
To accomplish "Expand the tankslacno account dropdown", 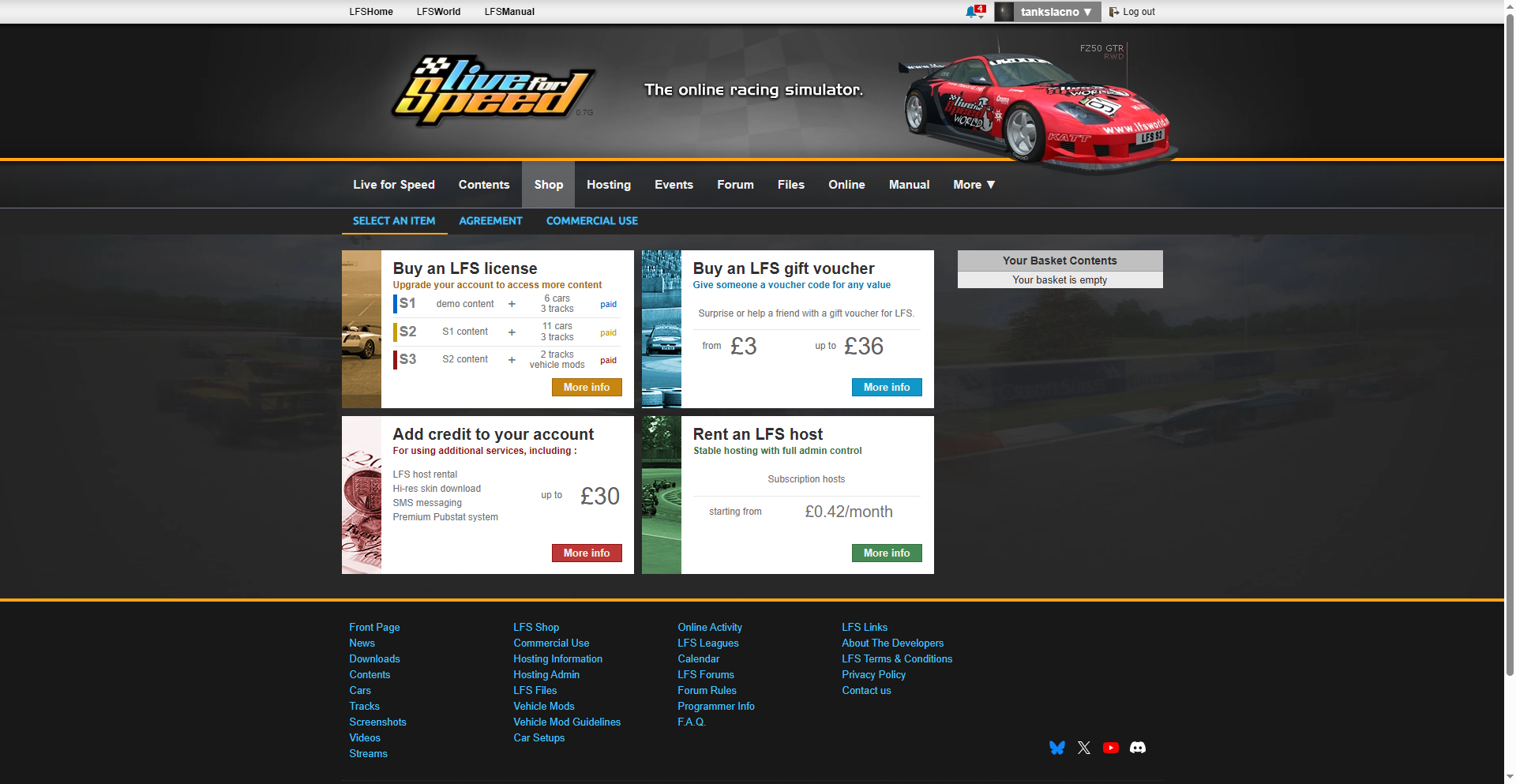I will (x=1056, y=12).
